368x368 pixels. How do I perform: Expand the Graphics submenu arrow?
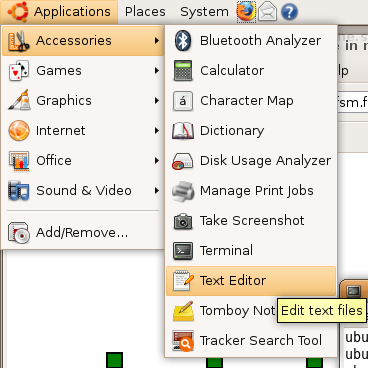[157, 101]
